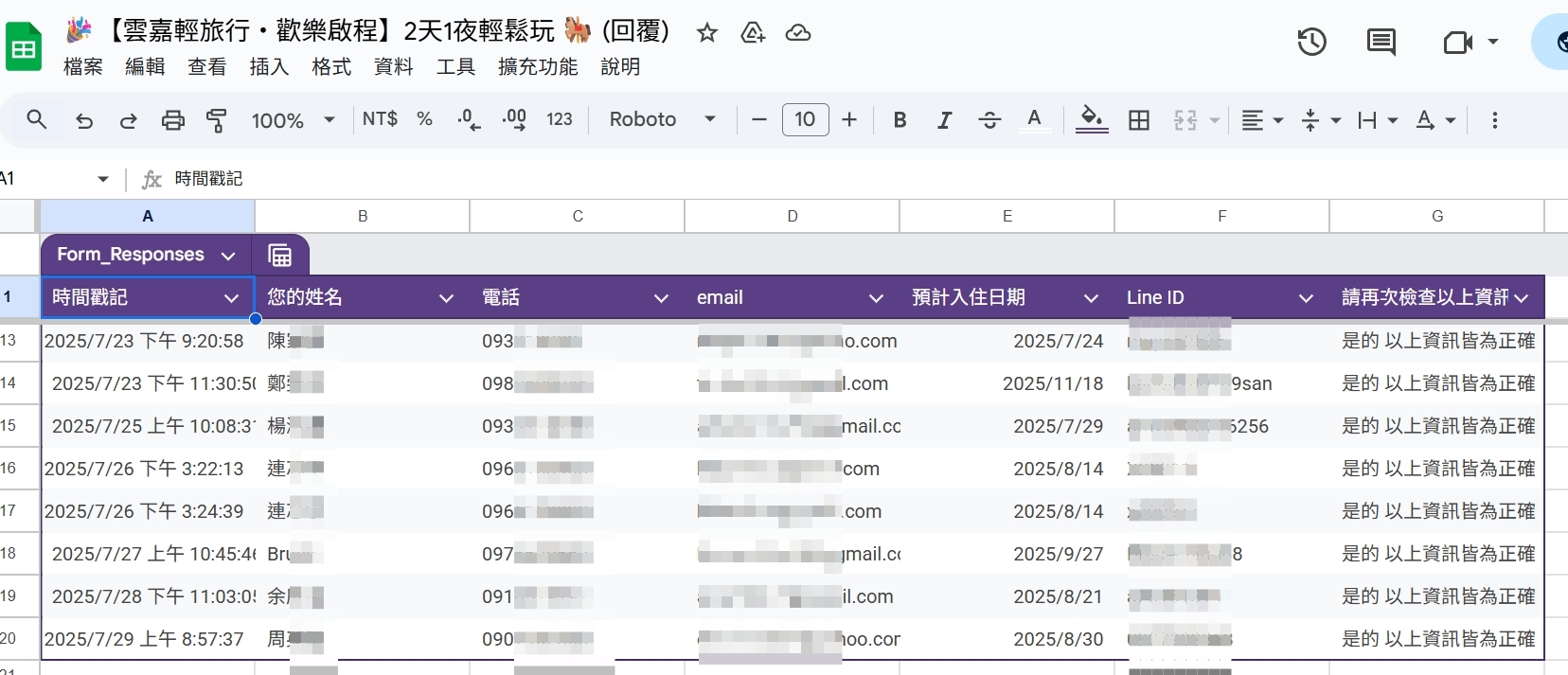
Task: Star this spreadsheet
Action: point(706,33)
